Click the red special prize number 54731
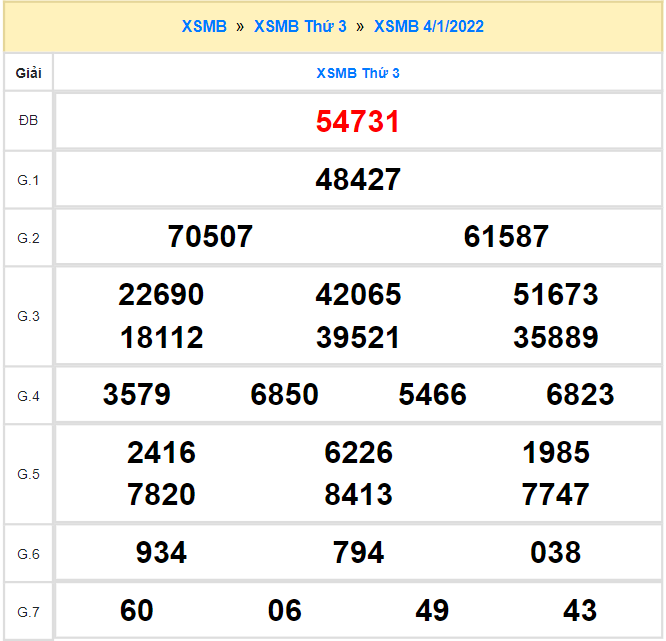This screenshot has width=666, height=641. tap(358, 122)
